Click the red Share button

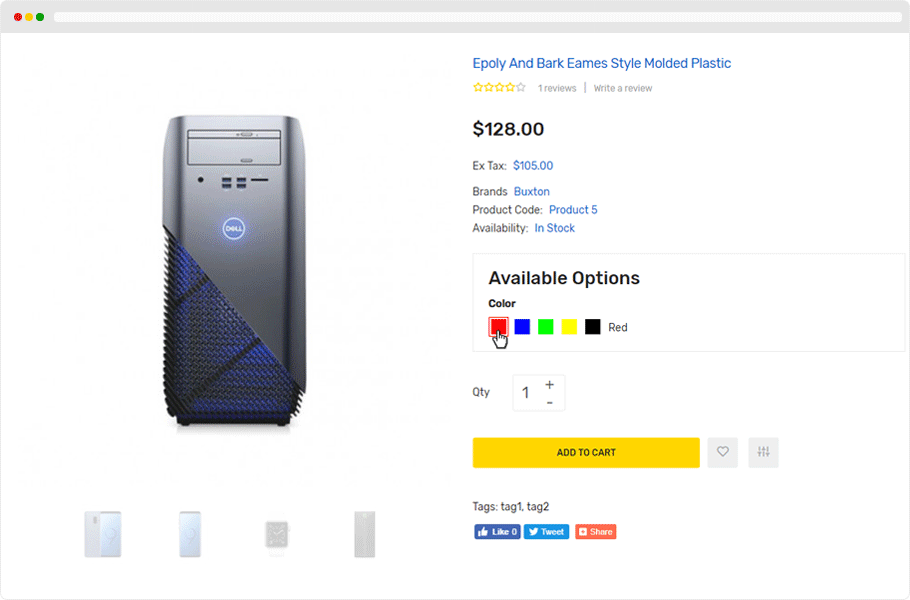pyautogui.click(x=595, y=532)
